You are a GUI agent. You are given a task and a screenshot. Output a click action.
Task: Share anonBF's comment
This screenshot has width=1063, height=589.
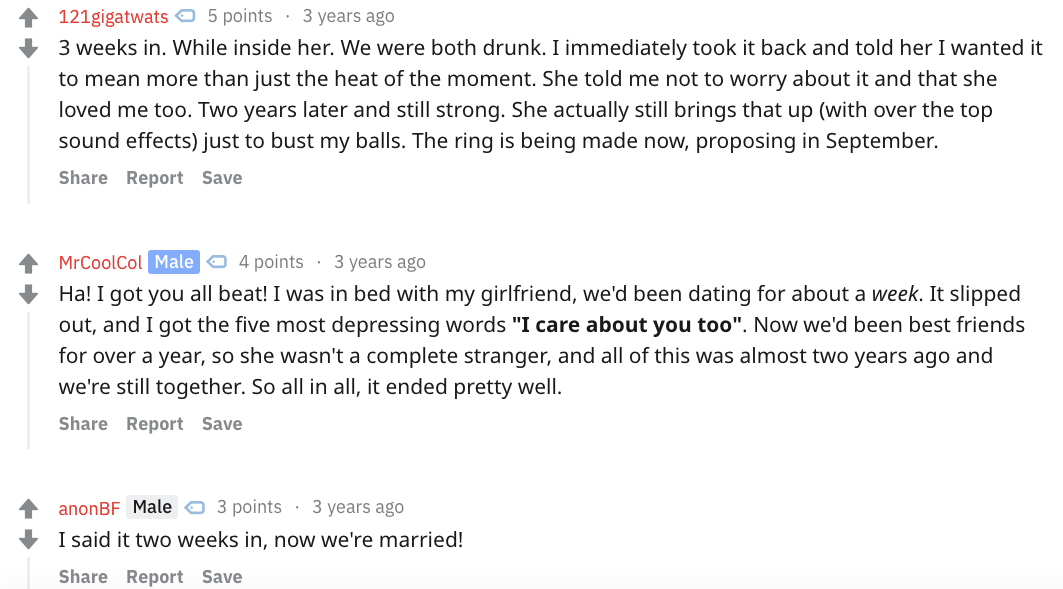[83, 577]
